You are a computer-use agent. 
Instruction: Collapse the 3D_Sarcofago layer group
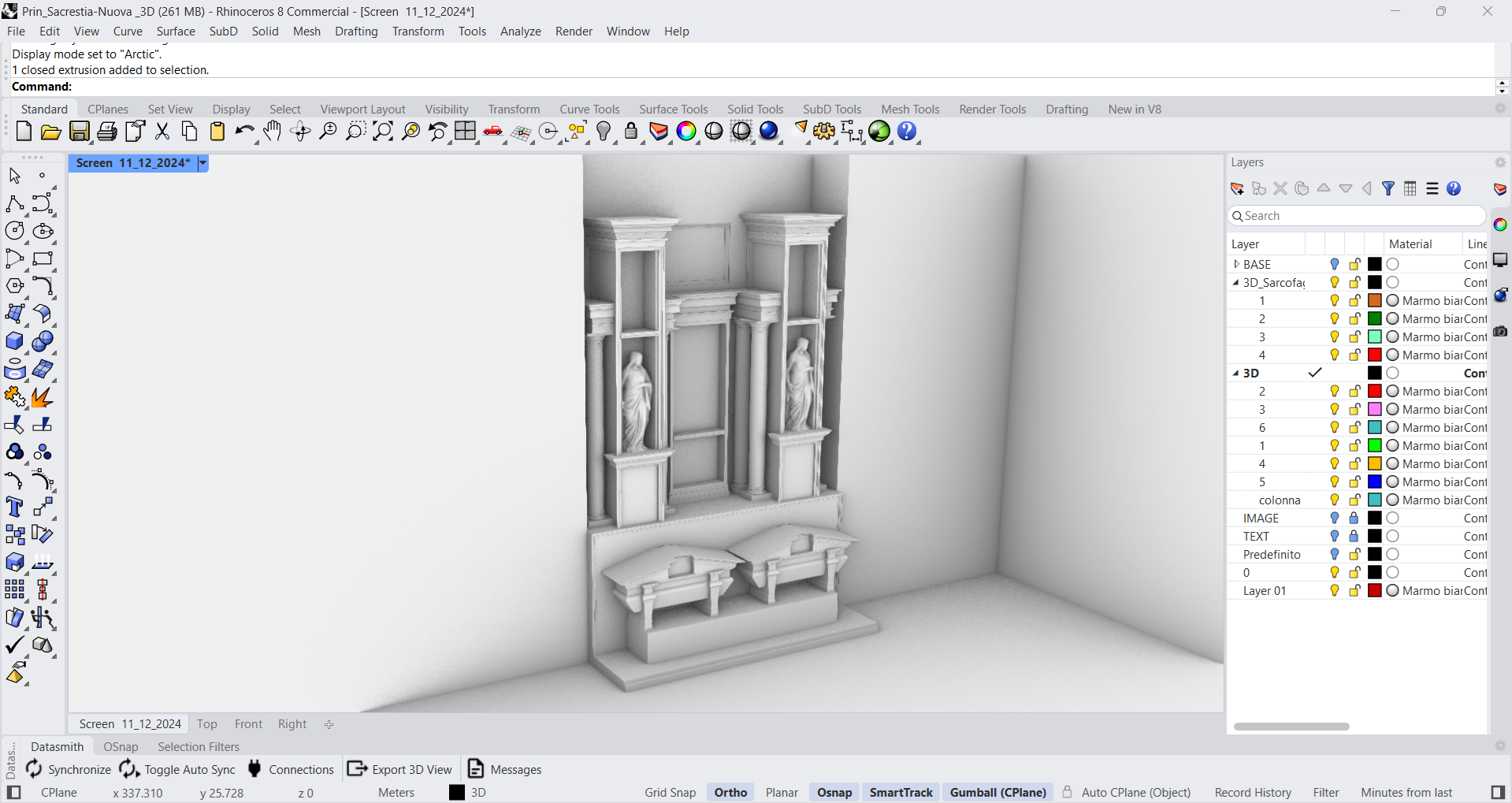tap(1236, 283)
